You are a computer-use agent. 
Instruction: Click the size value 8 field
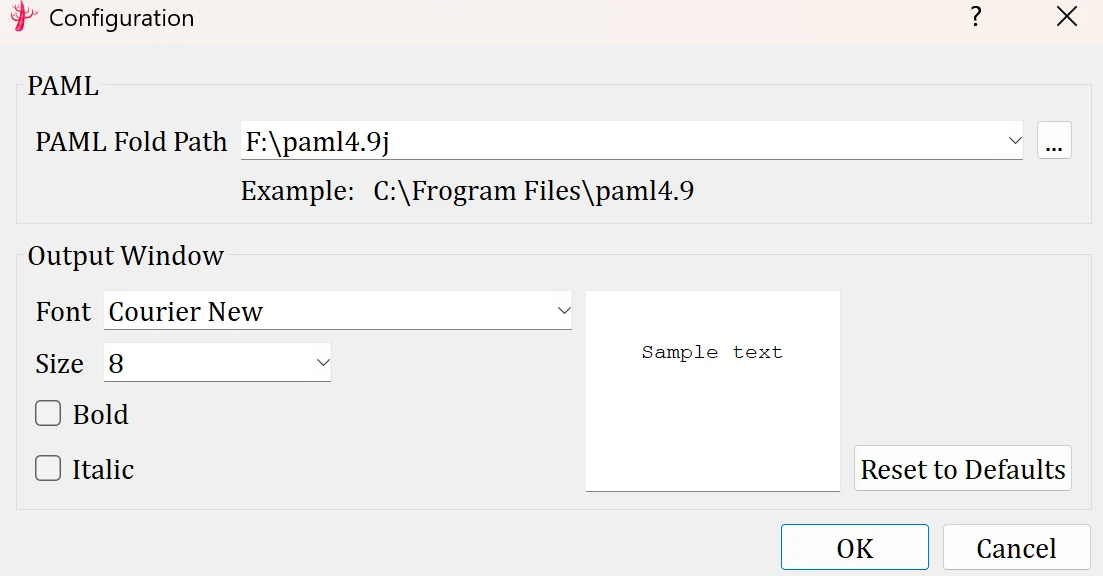[x=200, y=363]
